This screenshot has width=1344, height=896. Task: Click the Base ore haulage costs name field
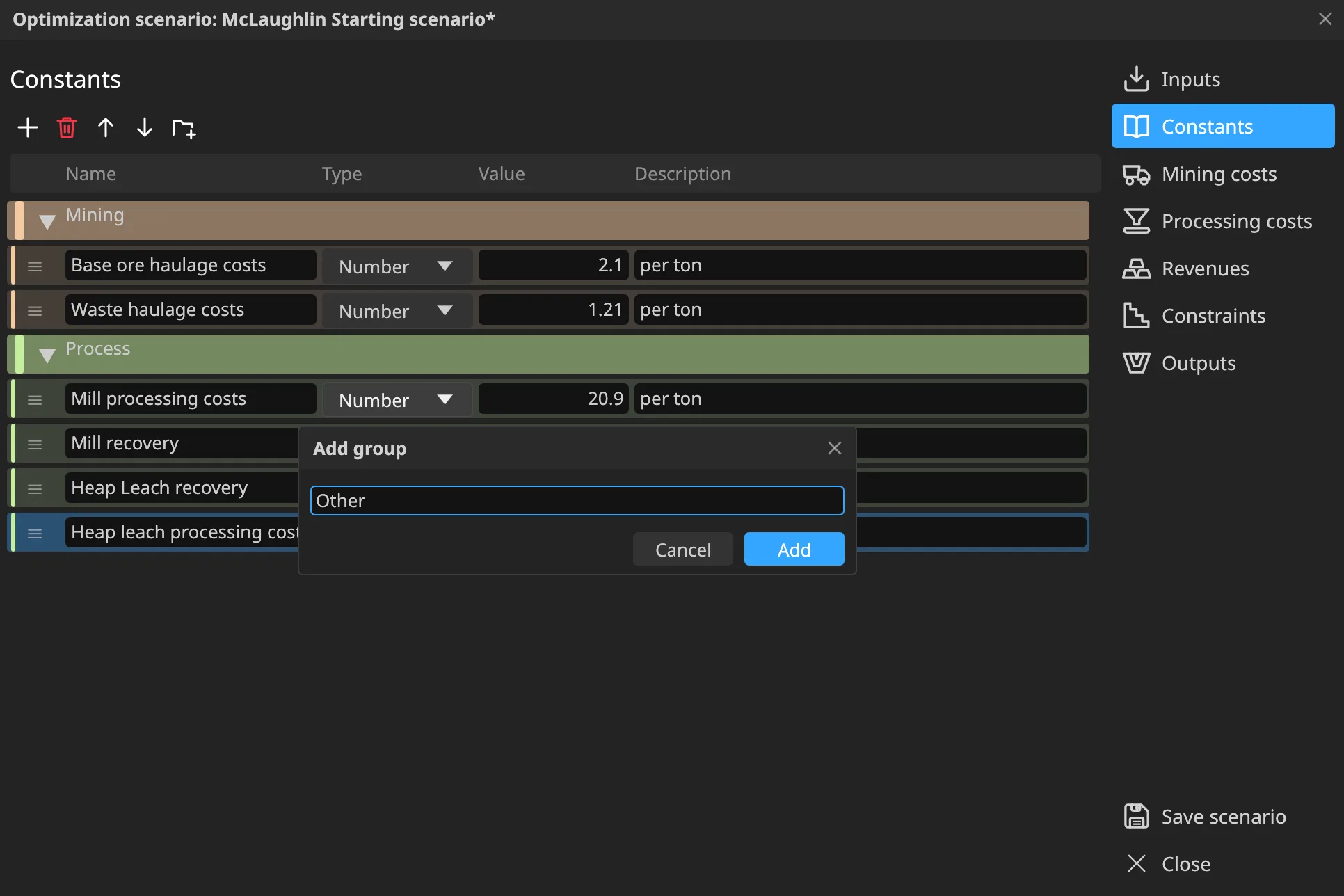(191, 265)
